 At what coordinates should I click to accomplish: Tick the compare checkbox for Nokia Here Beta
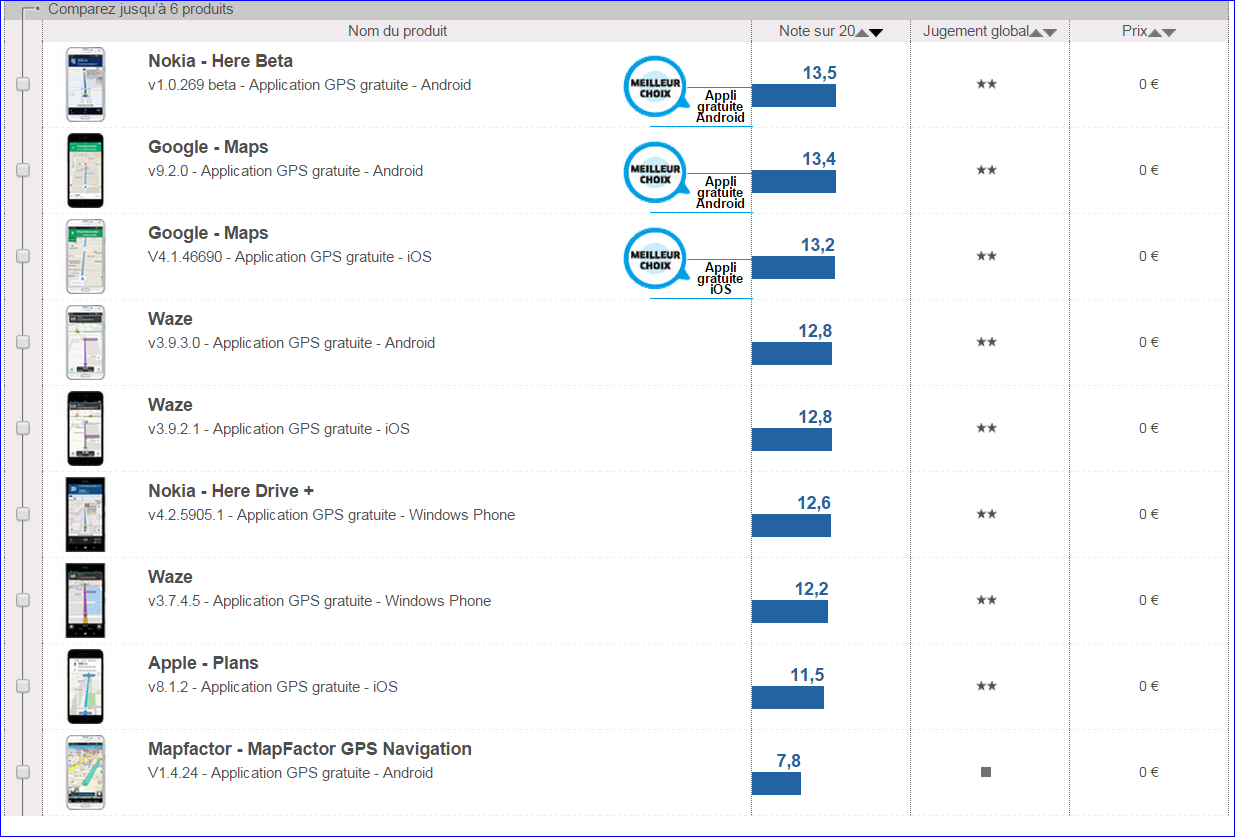coord(23,85)
